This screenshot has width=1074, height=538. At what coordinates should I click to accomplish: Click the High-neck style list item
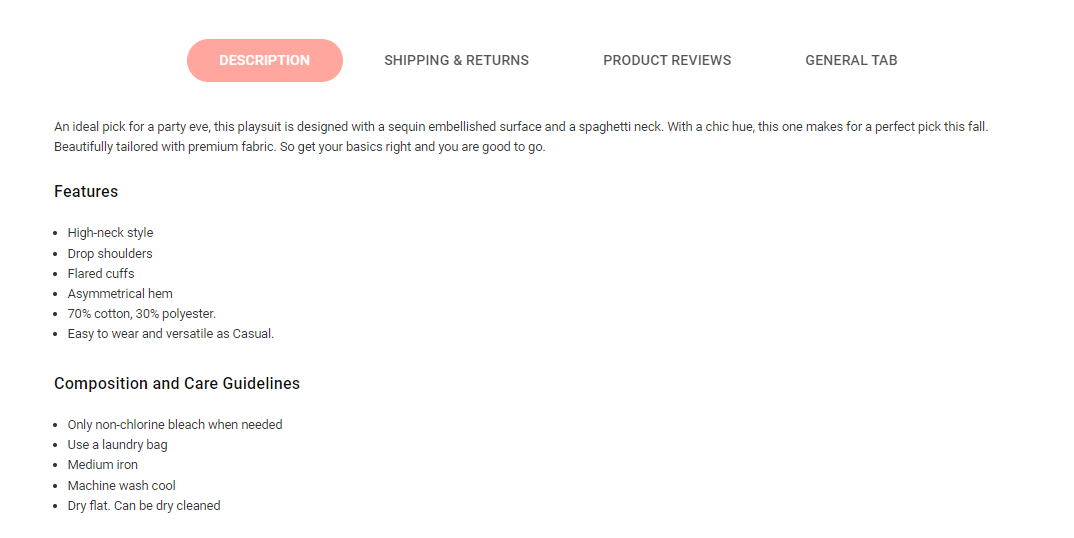pos(110,233)
